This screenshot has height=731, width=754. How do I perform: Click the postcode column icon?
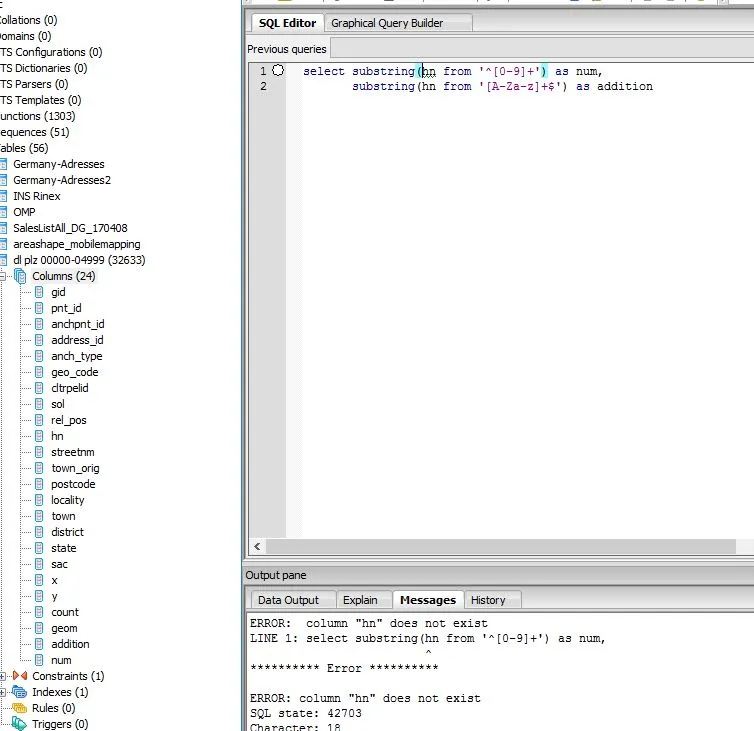39,484
